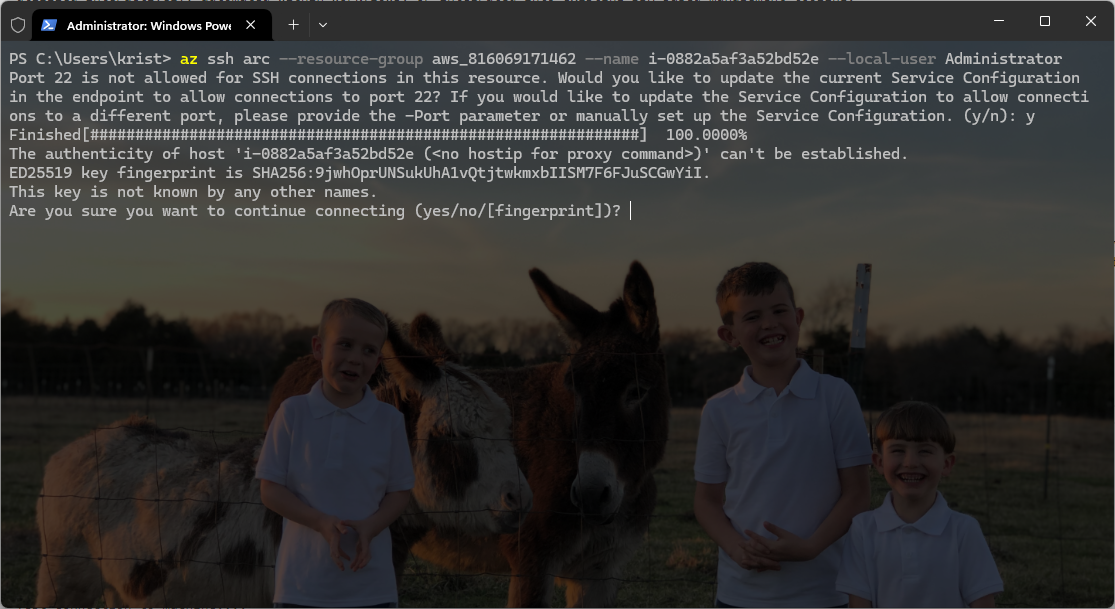This screenshot has width=1115, height=609.
Task: Click the resource group value aws_816069171462
Action: coord(504,59)
